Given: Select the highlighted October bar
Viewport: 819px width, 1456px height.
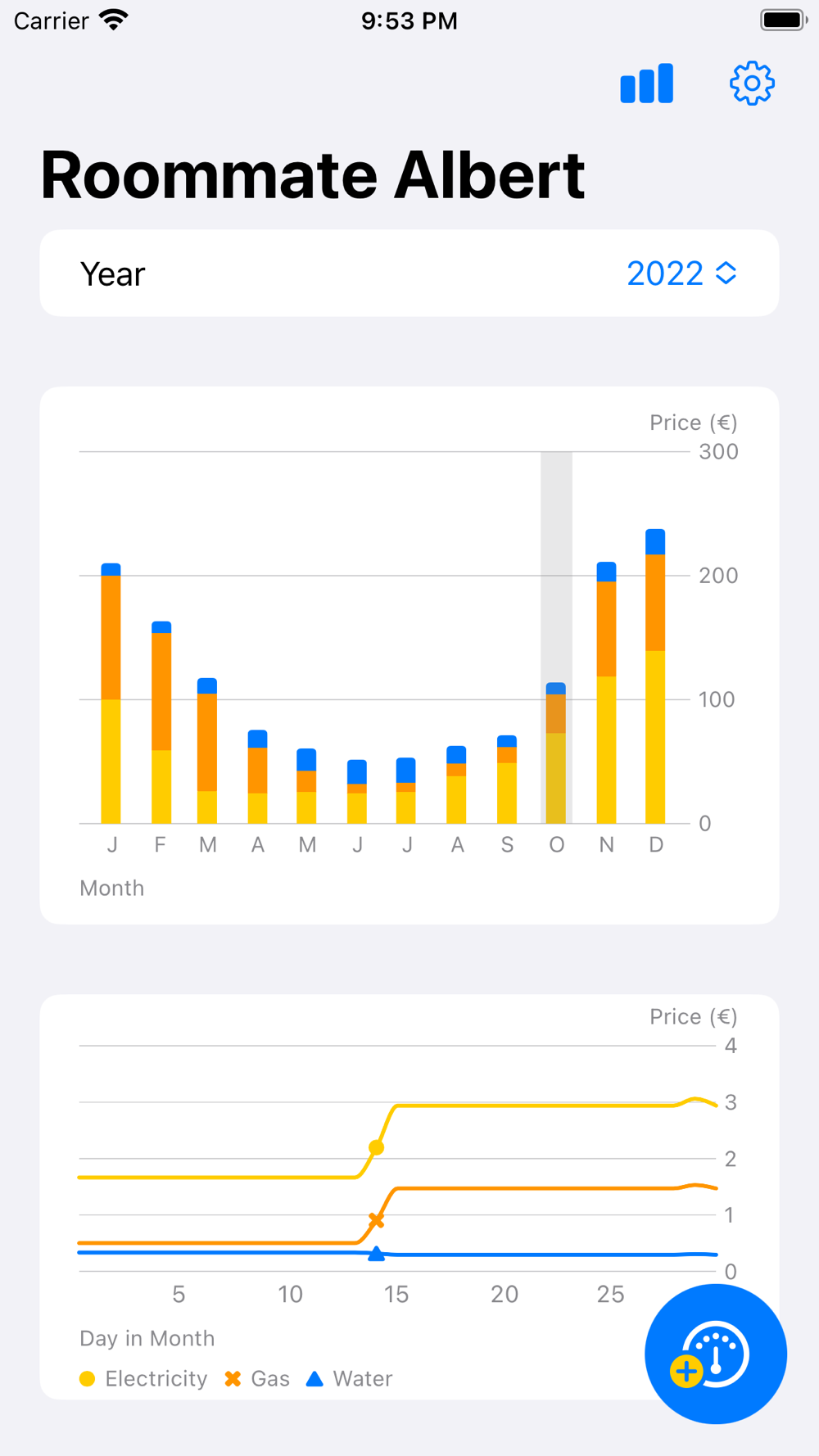Looking at the screenshot, I should tap(556, 753).
